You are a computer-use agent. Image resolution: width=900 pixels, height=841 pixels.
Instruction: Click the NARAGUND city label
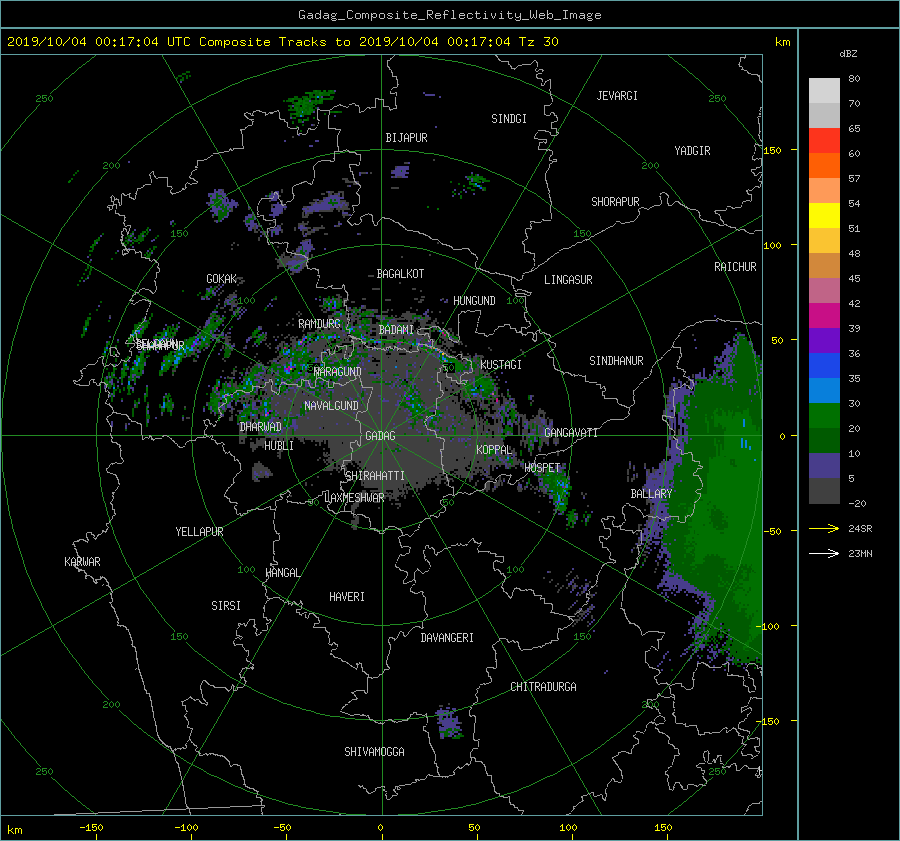pos(338,372)
